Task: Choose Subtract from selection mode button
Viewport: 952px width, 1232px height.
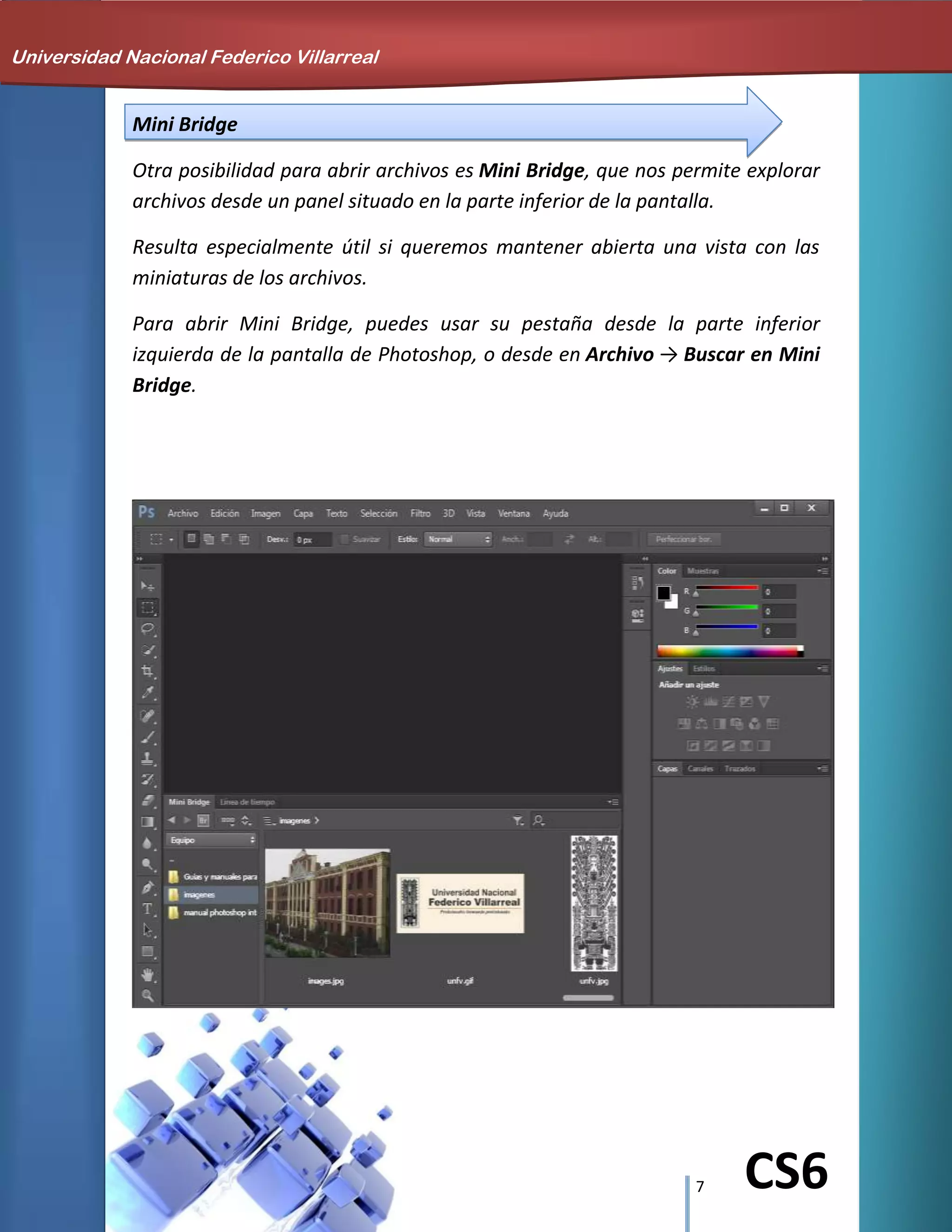Action: point(226,539)
